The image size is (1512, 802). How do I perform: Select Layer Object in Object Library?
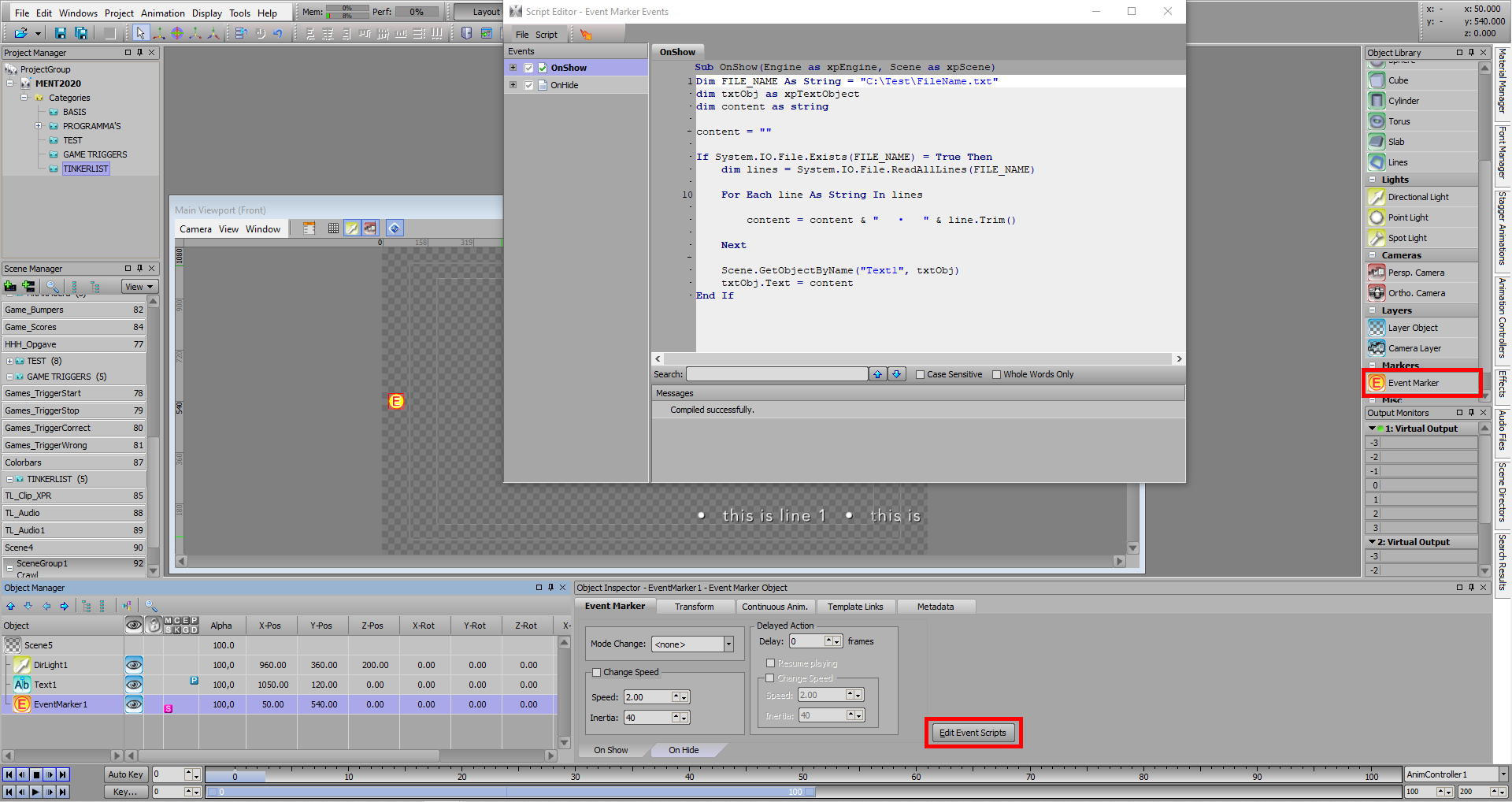coord(1422,328)
